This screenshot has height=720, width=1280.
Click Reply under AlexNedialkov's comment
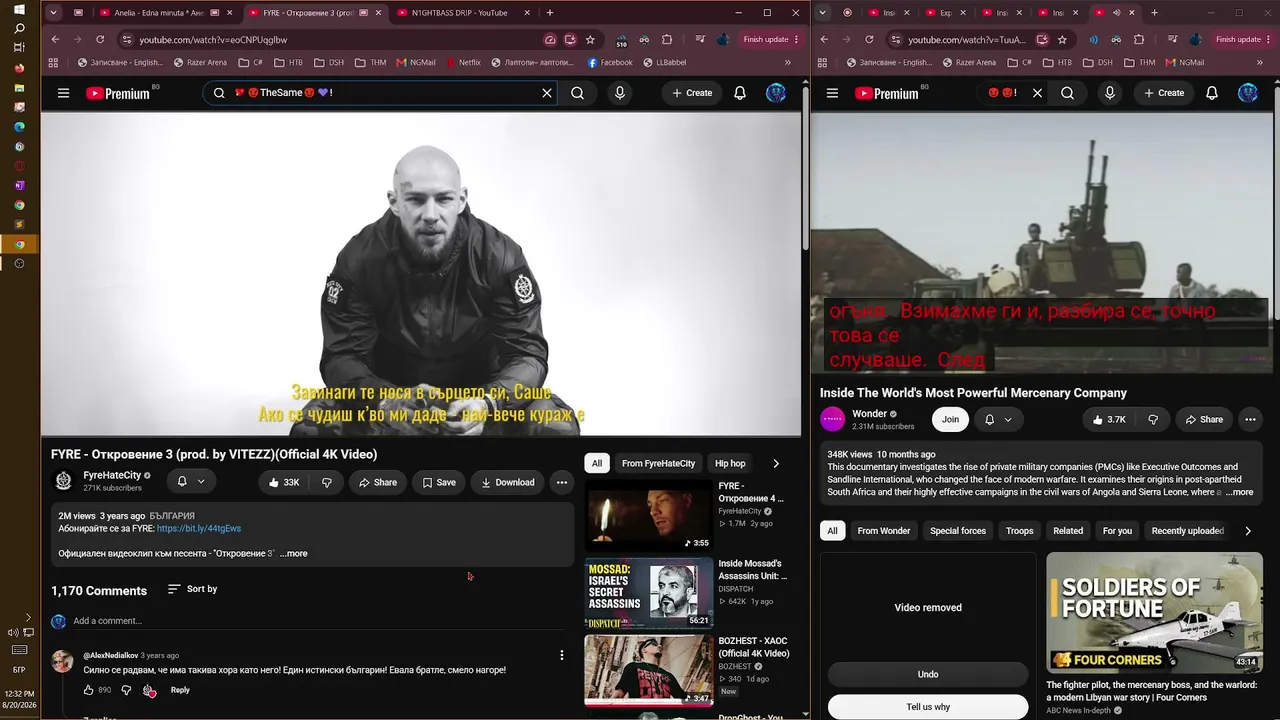click(180, 690)
